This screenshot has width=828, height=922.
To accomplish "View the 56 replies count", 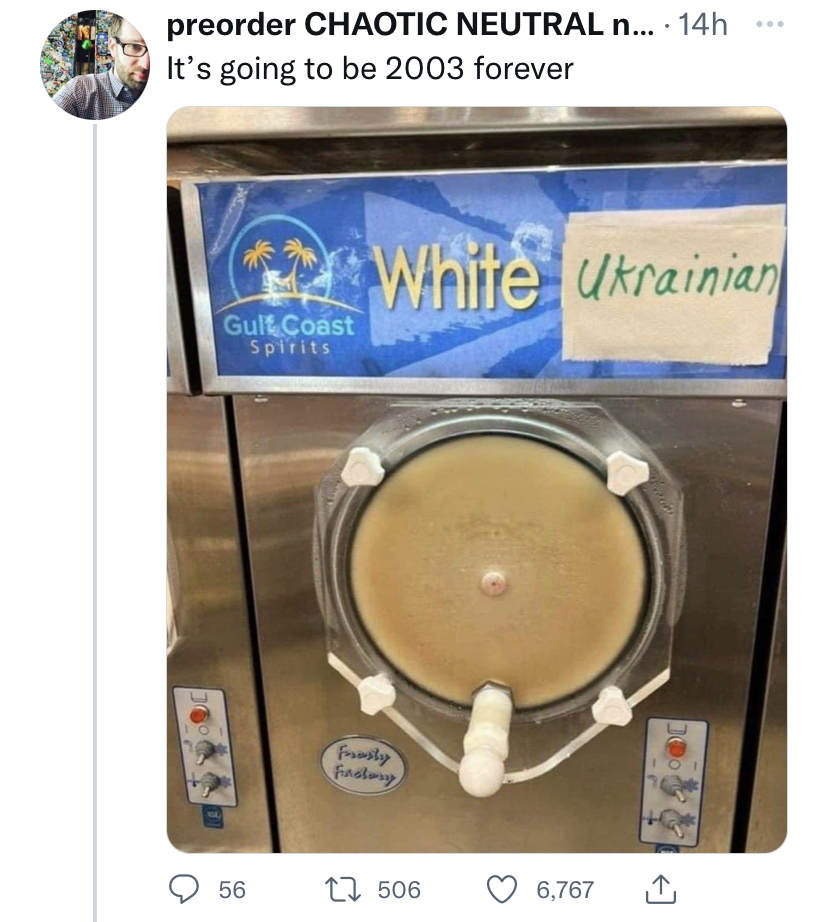I will 232,889.
